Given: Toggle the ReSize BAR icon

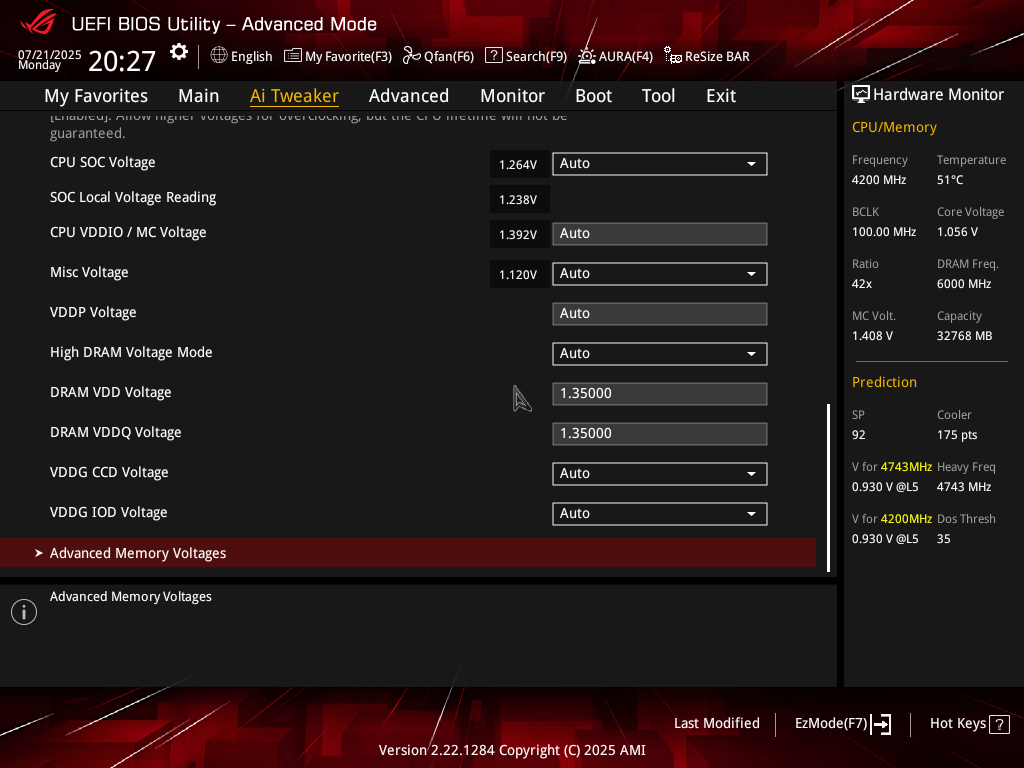Looking at the screenshot, I should [673, 56].
